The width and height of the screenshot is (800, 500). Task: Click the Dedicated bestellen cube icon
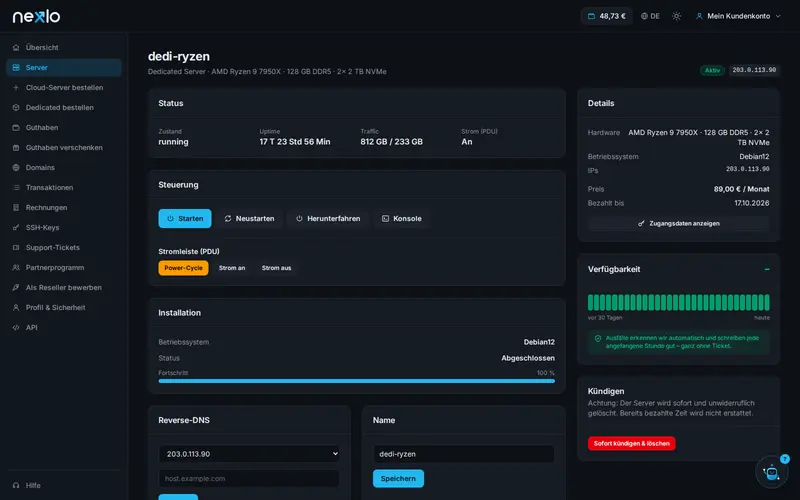point(16,108)
